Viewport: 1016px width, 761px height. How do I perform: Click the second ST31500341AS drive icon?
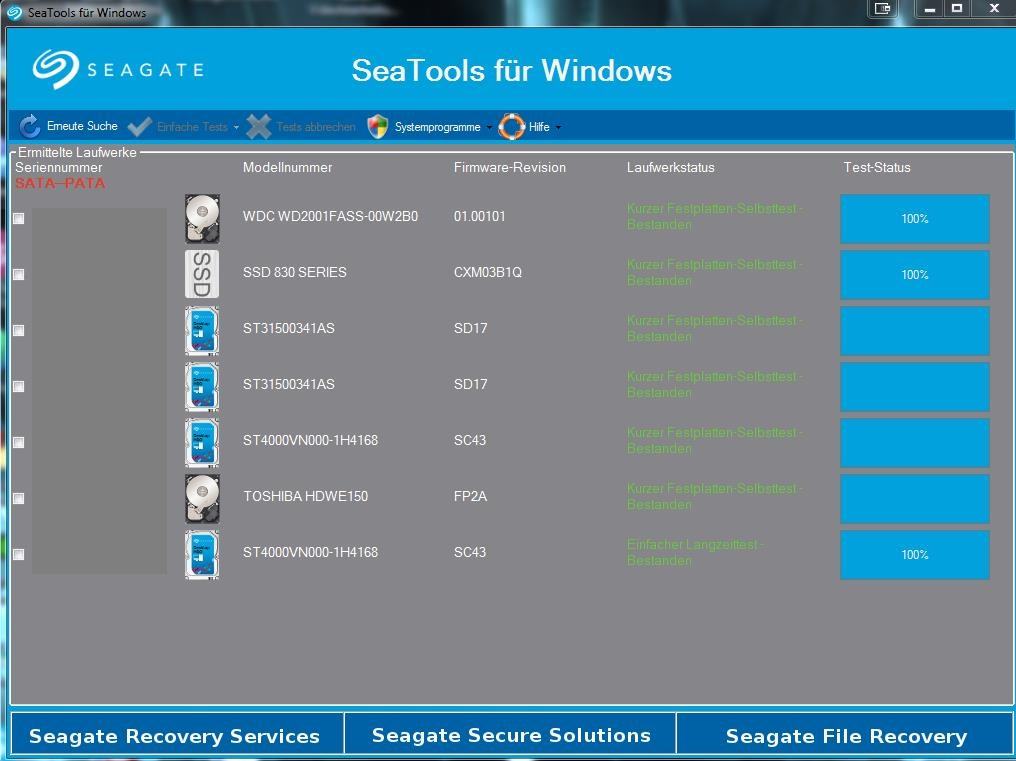click(202, 386)
